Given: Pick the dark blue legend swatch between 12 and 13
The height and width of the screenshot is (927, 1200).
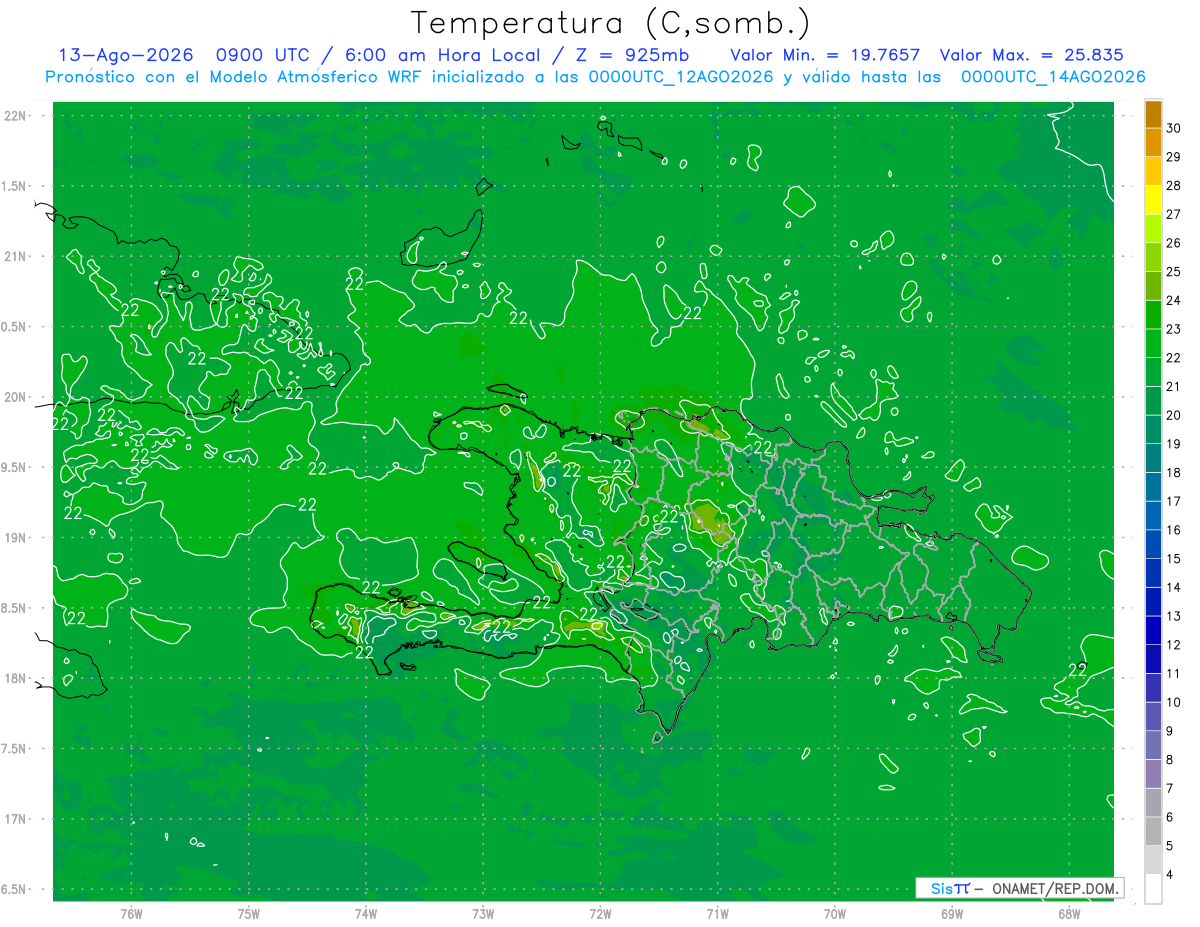Looking at the screenshot, I should tap(1153, 630).
